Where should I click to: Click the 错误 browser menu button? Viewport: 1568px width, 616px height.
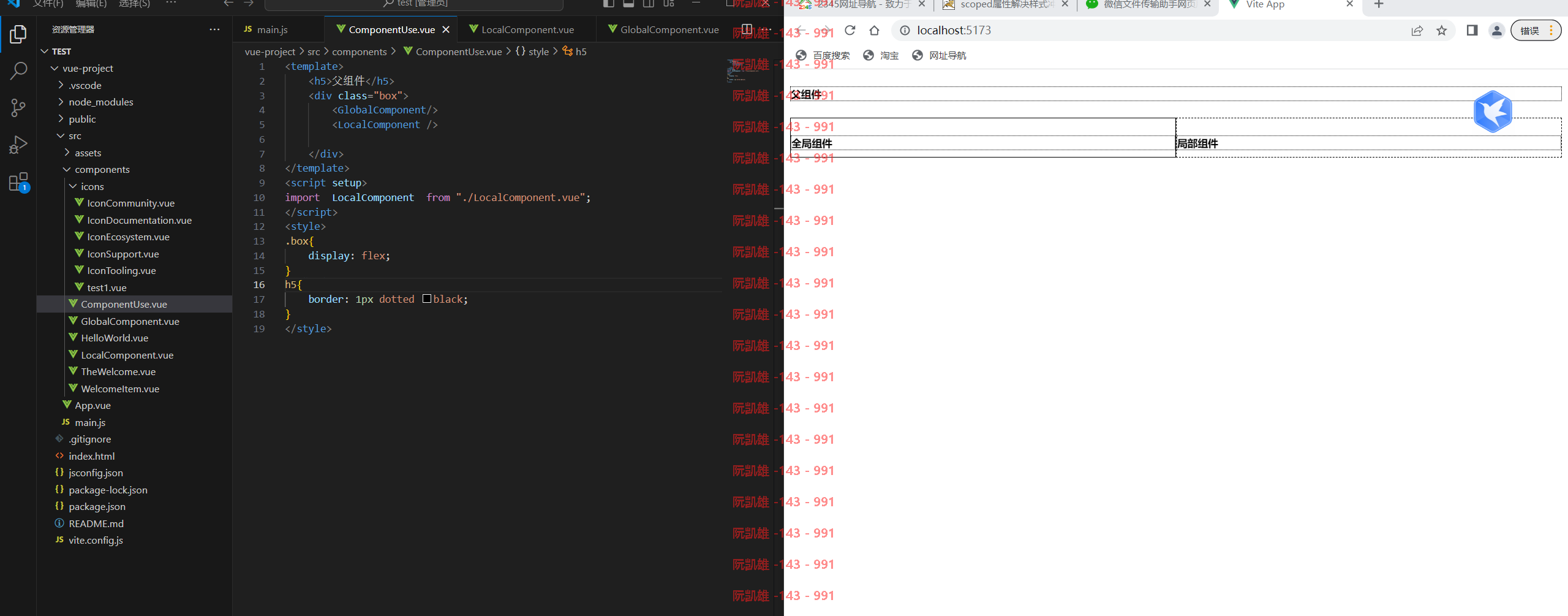tap(1536, 31)
